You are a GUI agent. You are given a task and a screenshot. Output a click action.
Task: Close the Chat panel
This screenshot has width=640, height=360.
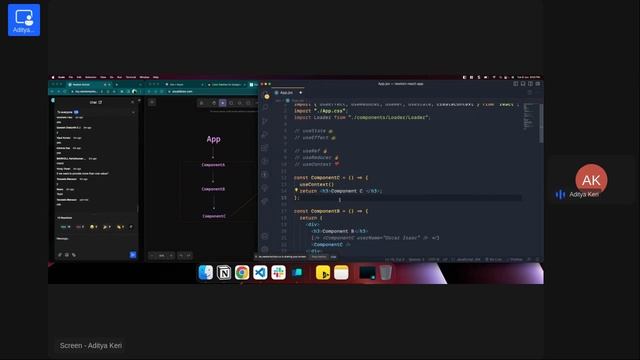[132, 102]
